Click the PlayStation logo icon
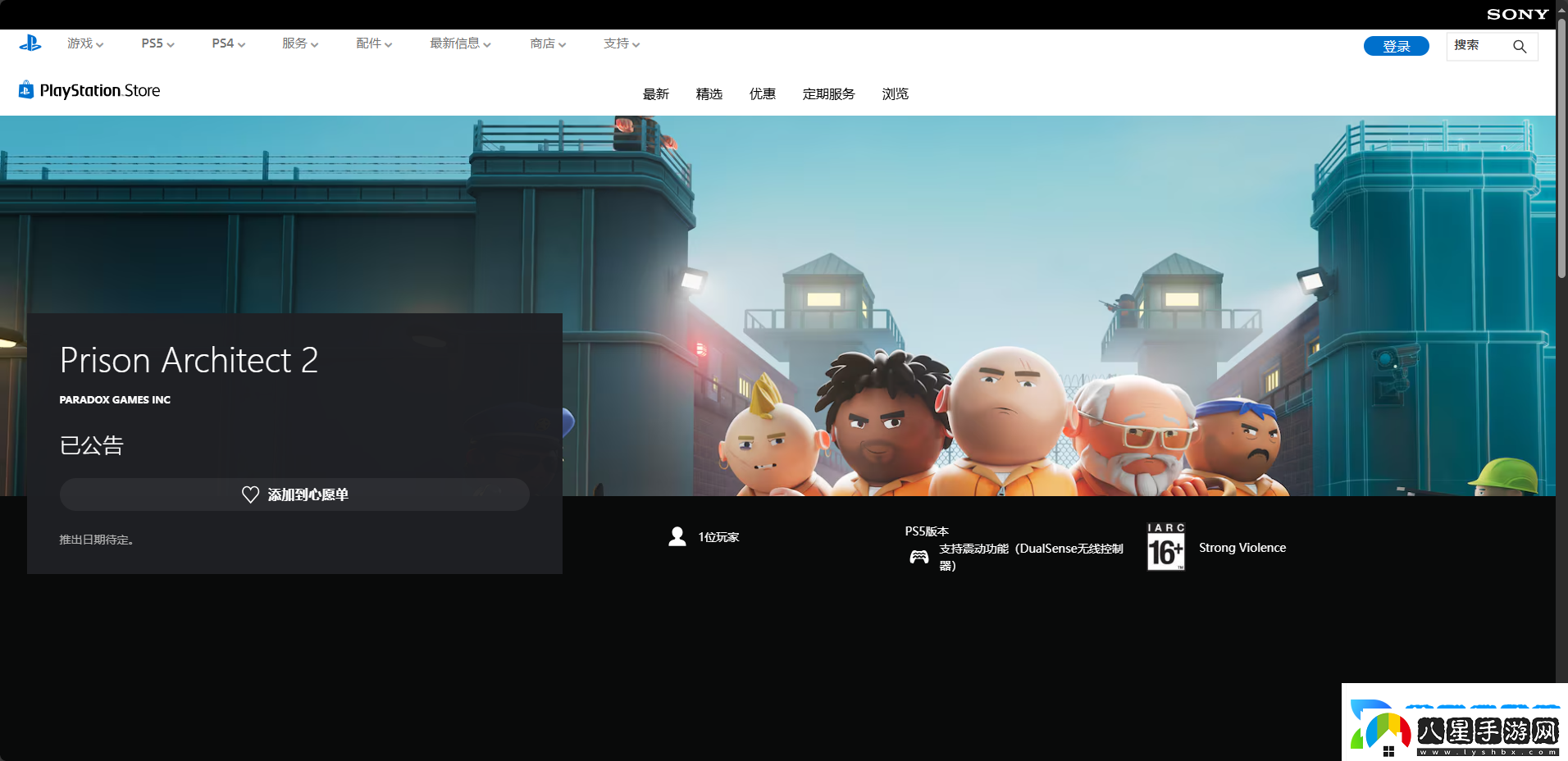 pyautogui.click(x=30, y=43)
